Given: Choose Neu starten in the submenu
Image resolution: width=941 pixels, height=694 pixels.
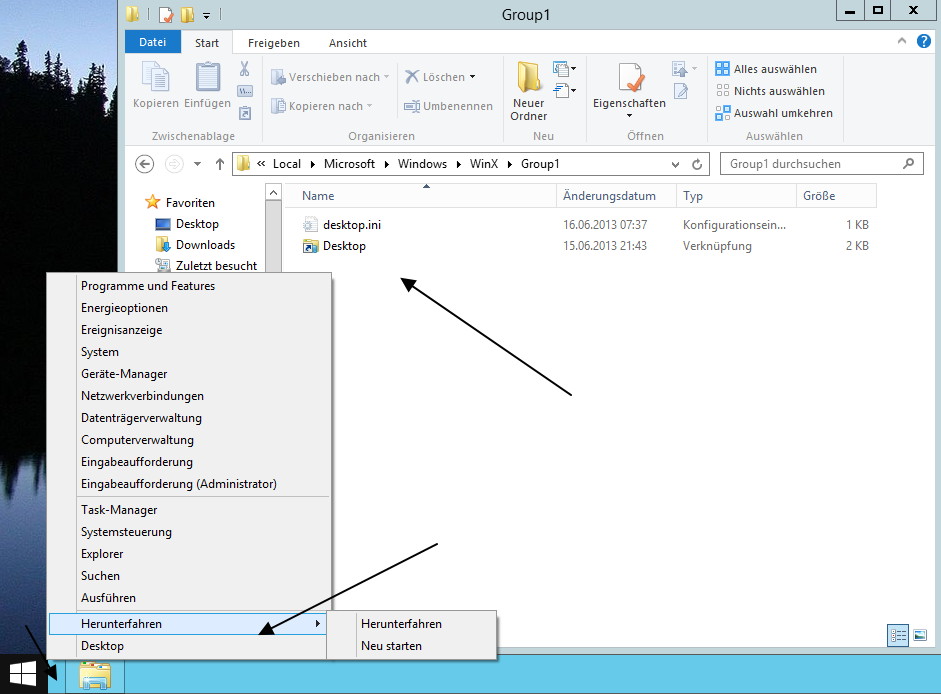Looking at the screenshot, I should 412,646.
